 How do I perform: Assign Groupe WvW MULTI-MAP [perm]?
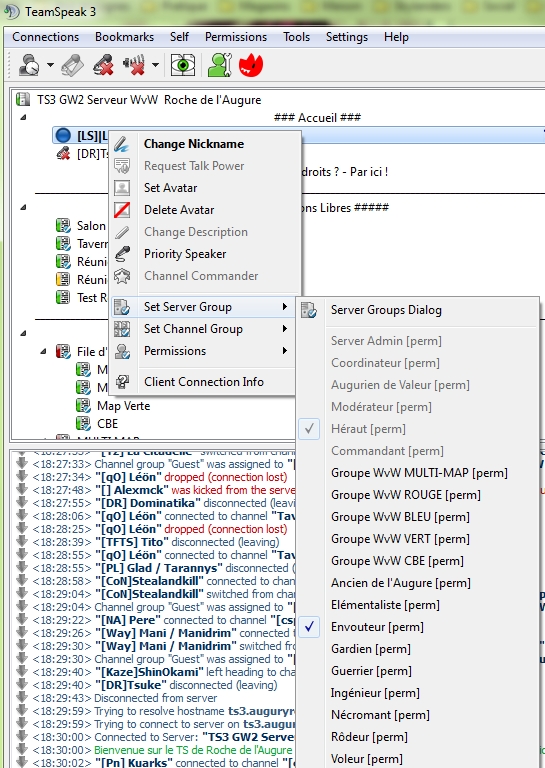(419, 473)
